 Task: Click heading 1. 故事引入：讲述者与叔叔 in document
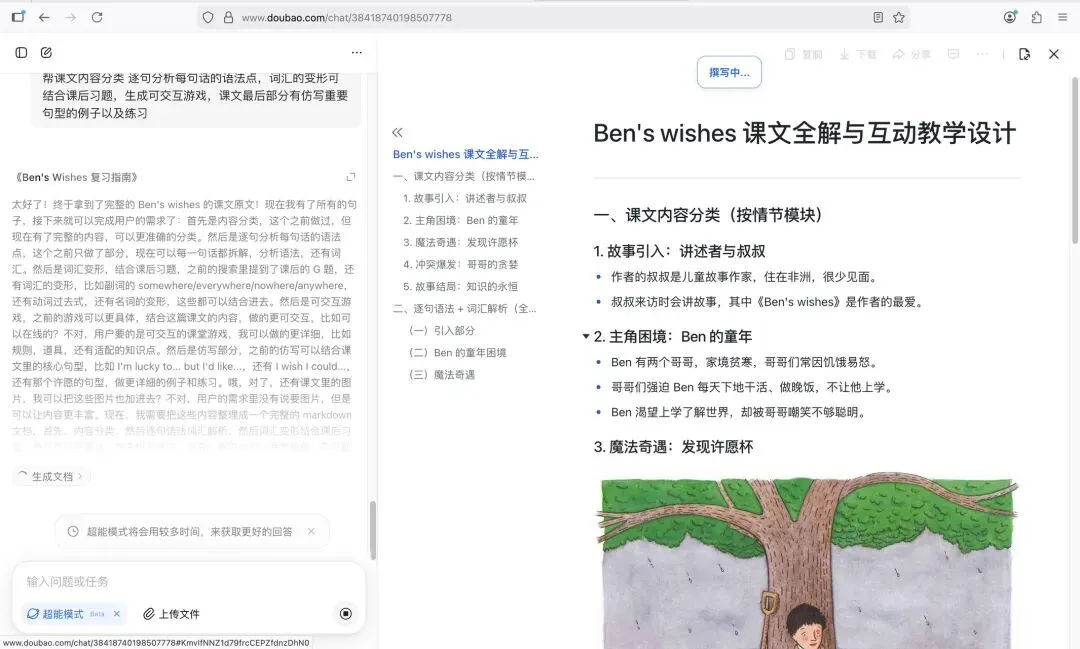pyautogui.click(x=679, y=251)
